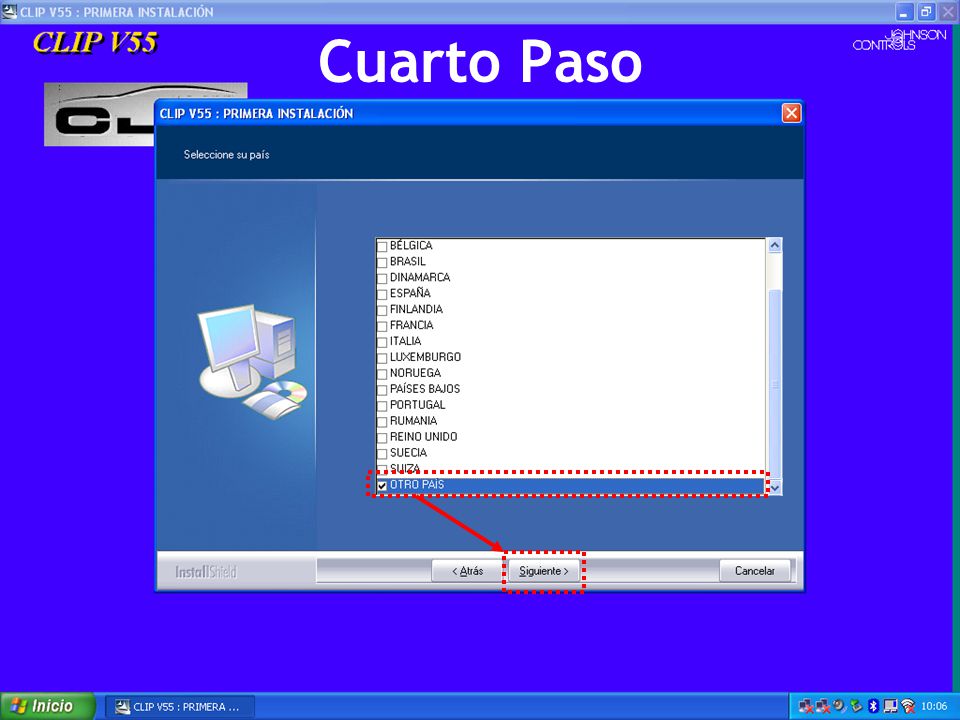Check the FRANCIA checkbox
This screenshot has height=720, width=960.
pos(382,326)
